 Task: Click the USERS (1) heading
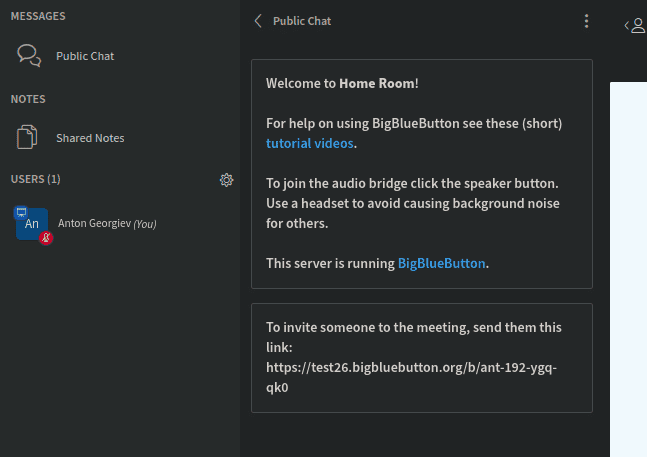[35, 179]
